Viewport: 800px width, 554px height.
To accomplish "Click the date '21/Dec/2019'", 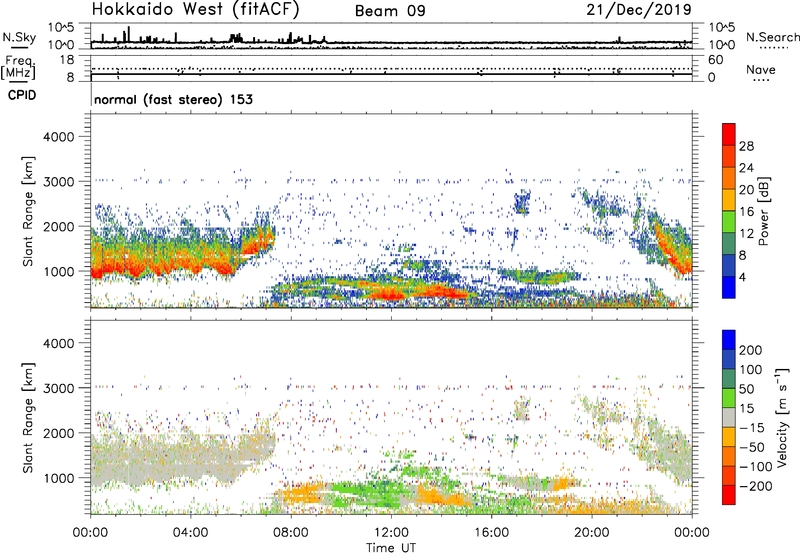I will coord(639,9).
